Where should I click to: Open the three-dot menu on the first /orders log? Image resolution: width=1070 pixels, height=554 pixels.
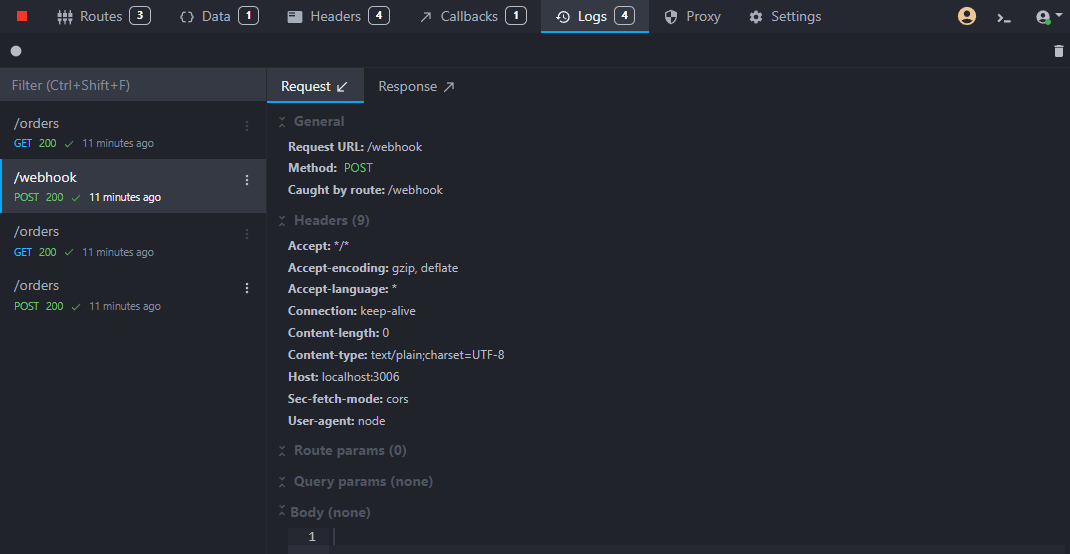tap(247, 126)
